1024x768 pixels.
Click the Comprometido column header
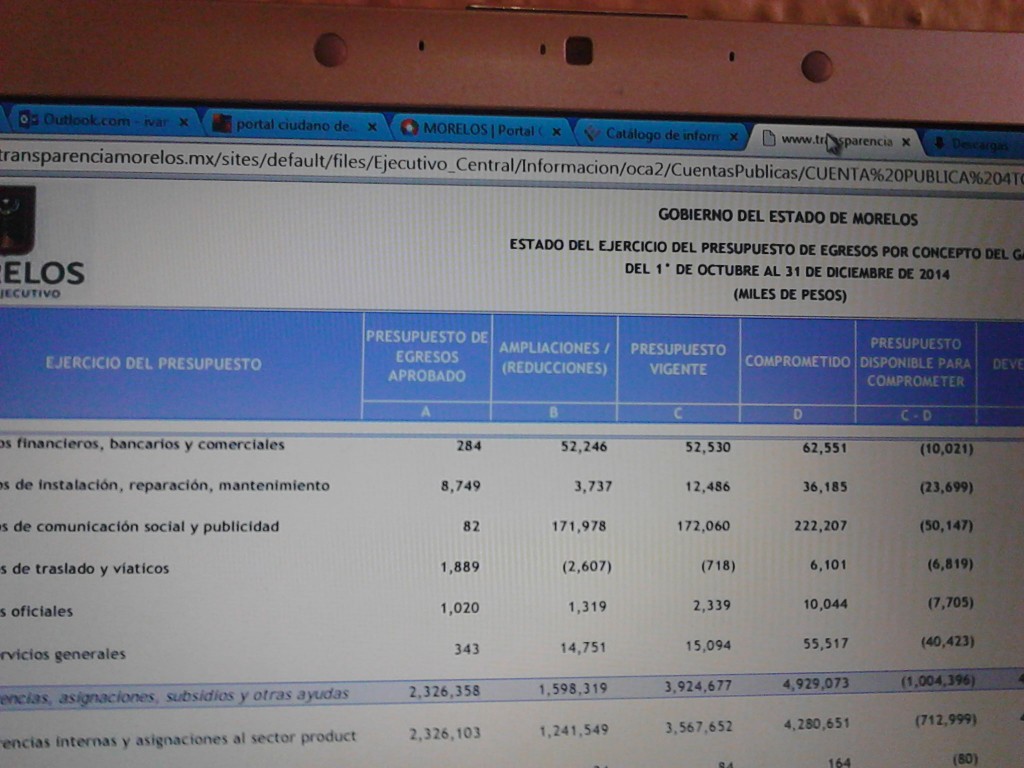click(797, 361)
